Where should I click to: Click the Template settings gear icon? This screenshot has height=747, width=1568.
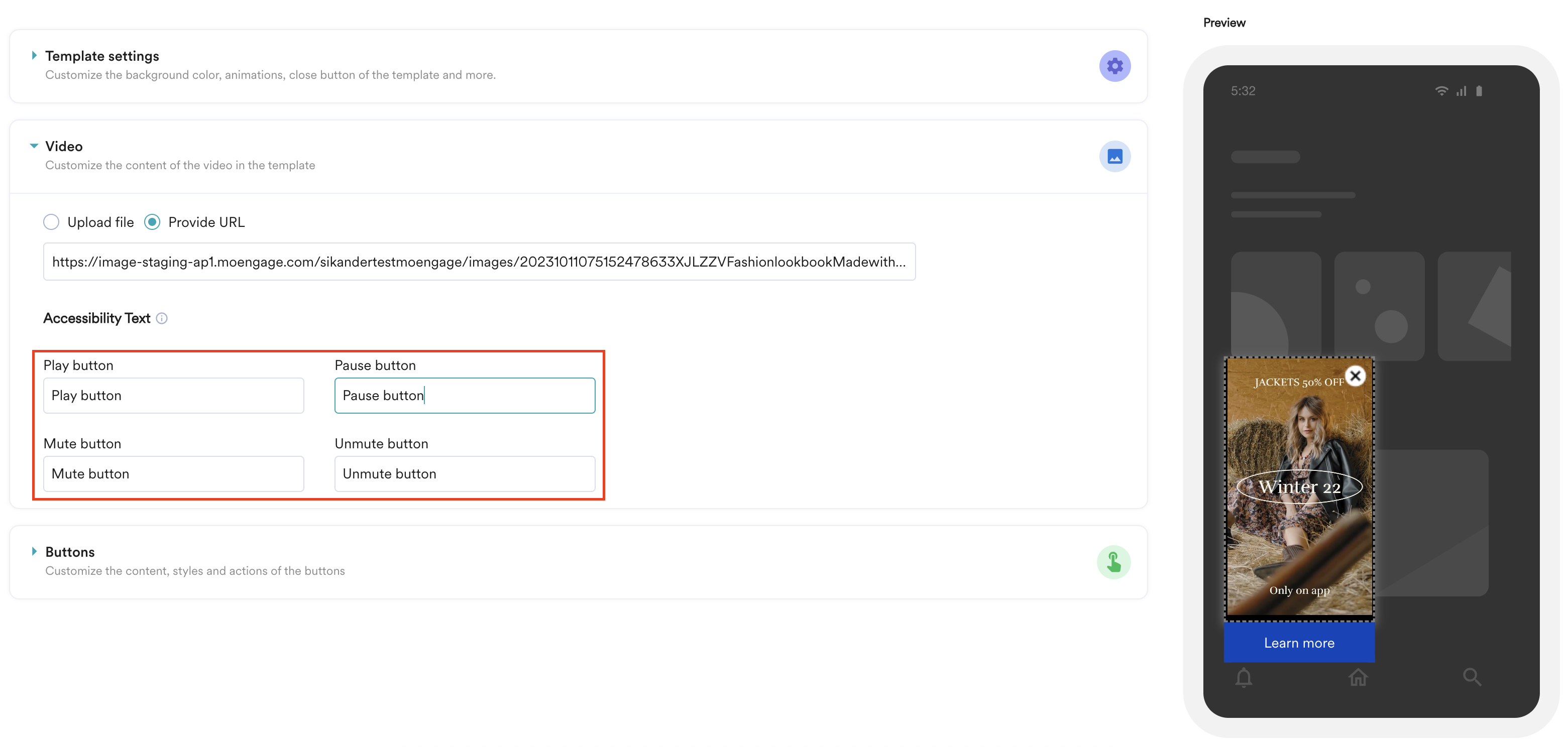click(1114, 66)
